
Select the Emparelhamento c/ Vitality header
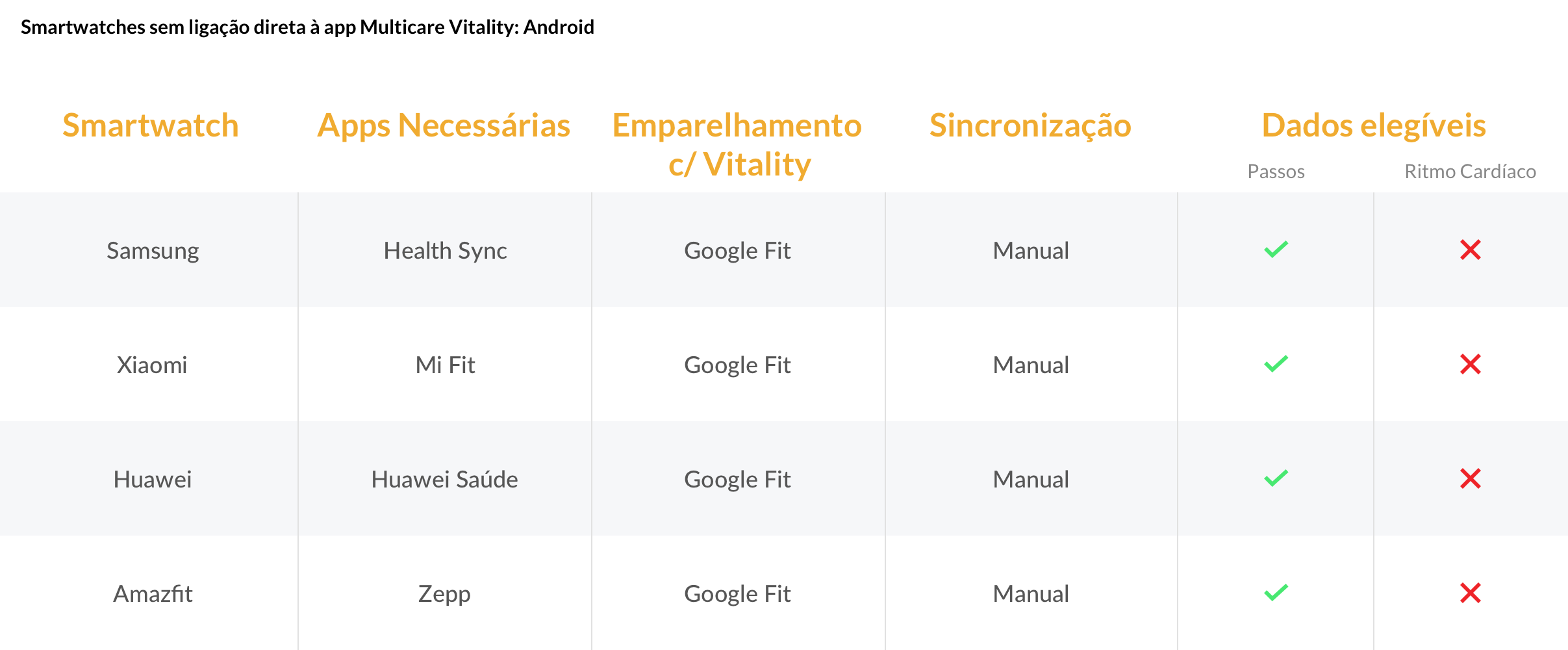737,144
